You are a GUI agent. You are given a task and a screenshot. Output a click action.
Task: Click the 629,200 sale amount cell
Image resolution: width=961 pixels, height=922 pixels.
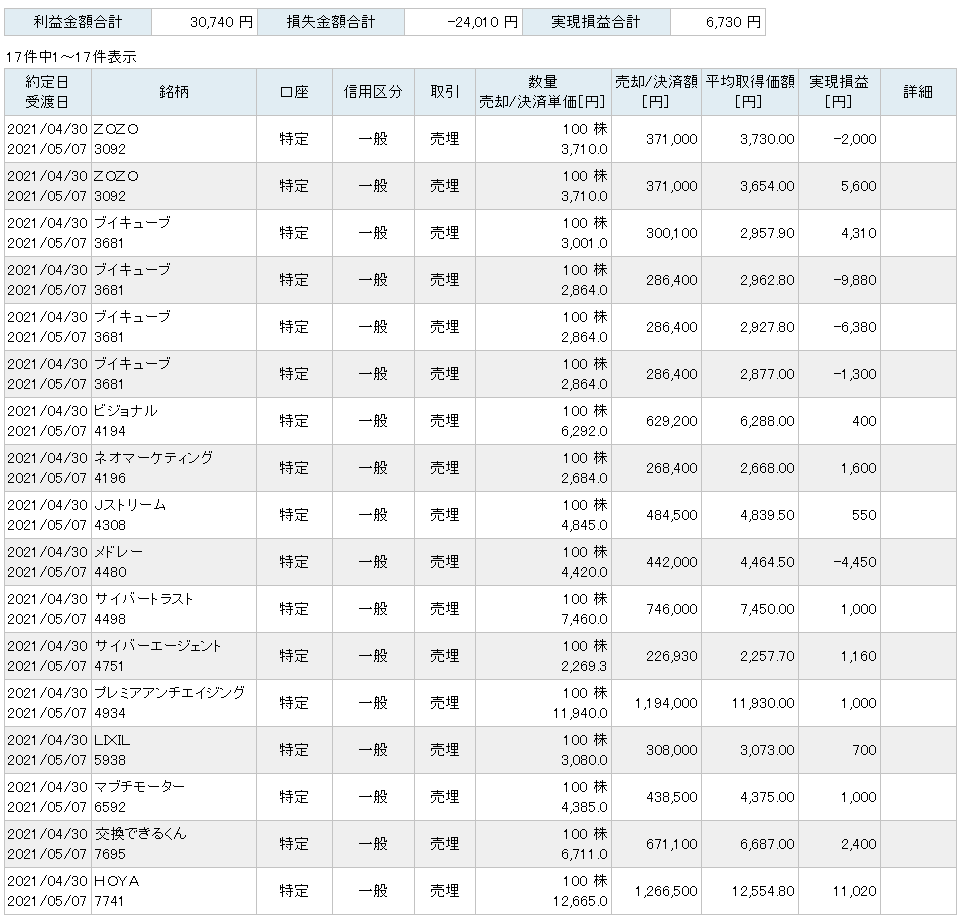(x=656, y=421)
